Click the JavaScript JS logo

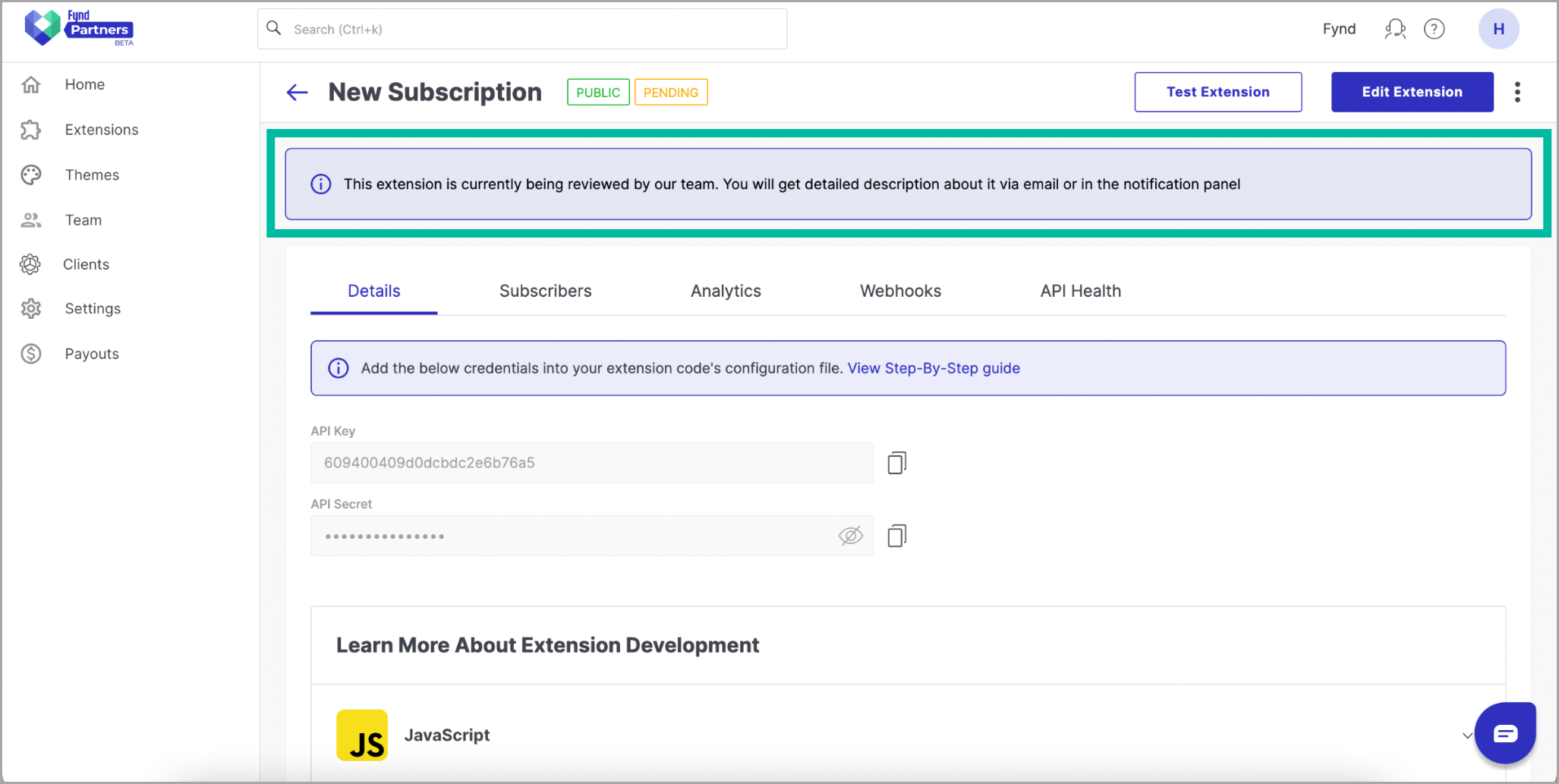coord(362,735)
